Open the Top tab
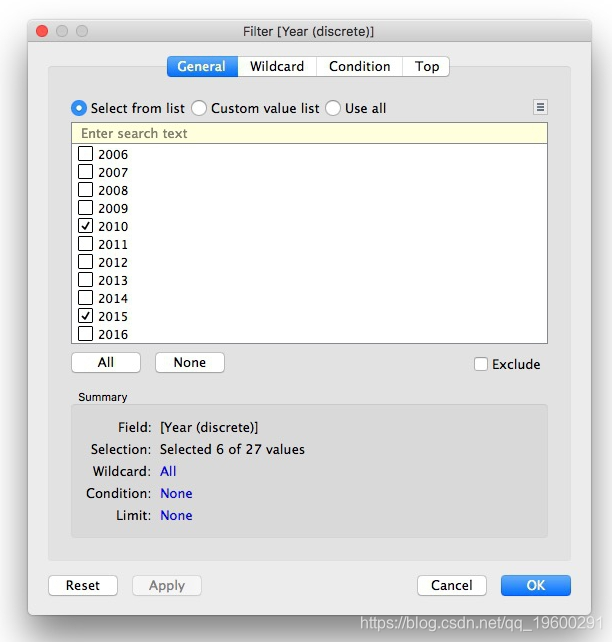The height and width of the screenshot is (642, 612). 426,66
